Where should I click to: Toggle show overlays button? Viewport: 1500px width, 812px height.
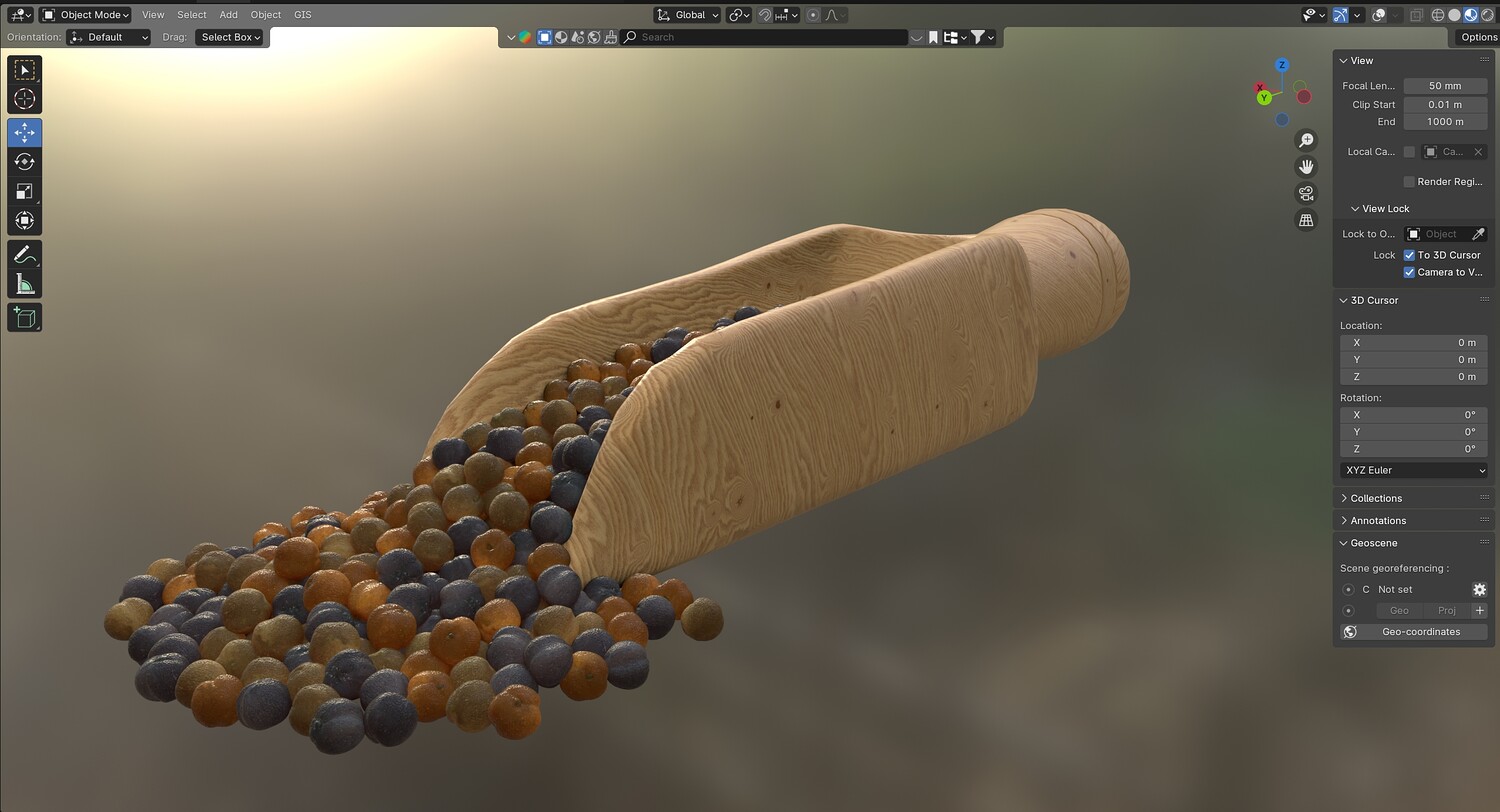pyautogui.click(x=1379, y=15)
